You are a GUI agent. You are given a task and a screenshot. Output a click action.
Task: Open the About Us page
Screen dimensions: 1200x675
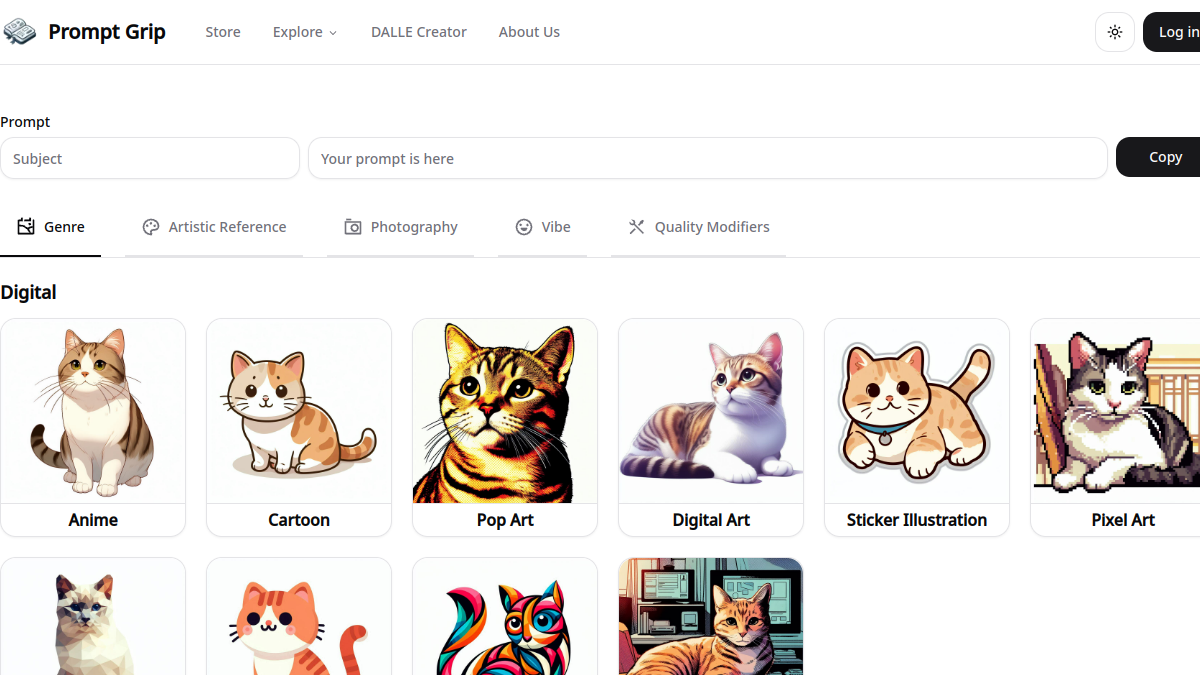(x=529, y=32)
